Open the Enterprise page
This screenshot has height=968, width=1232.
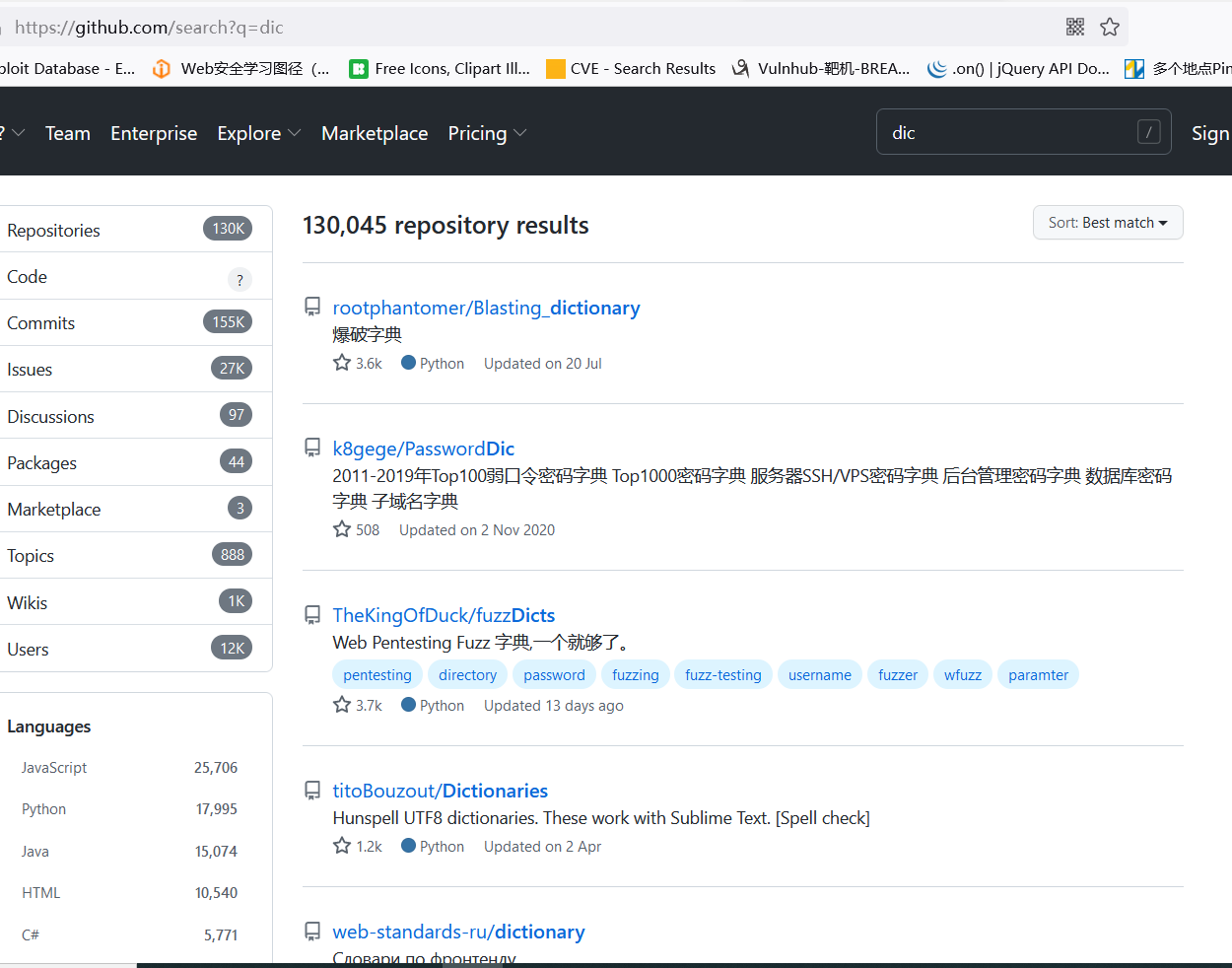(x=154, y=133)
